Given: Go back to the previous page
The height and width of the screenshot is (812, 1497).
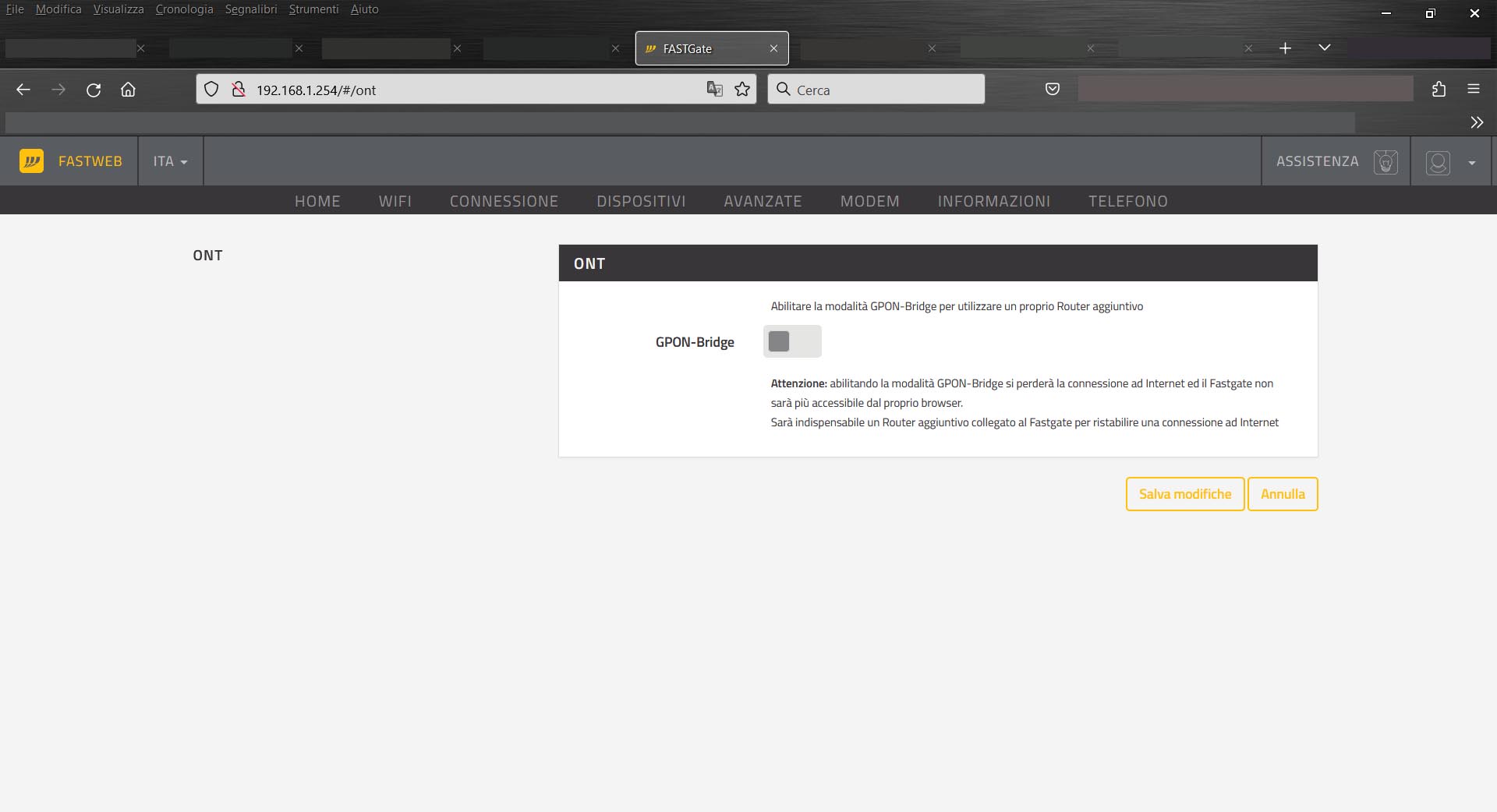Looking at the screenshot, I should pyautogui.click(x=23, y=90).
